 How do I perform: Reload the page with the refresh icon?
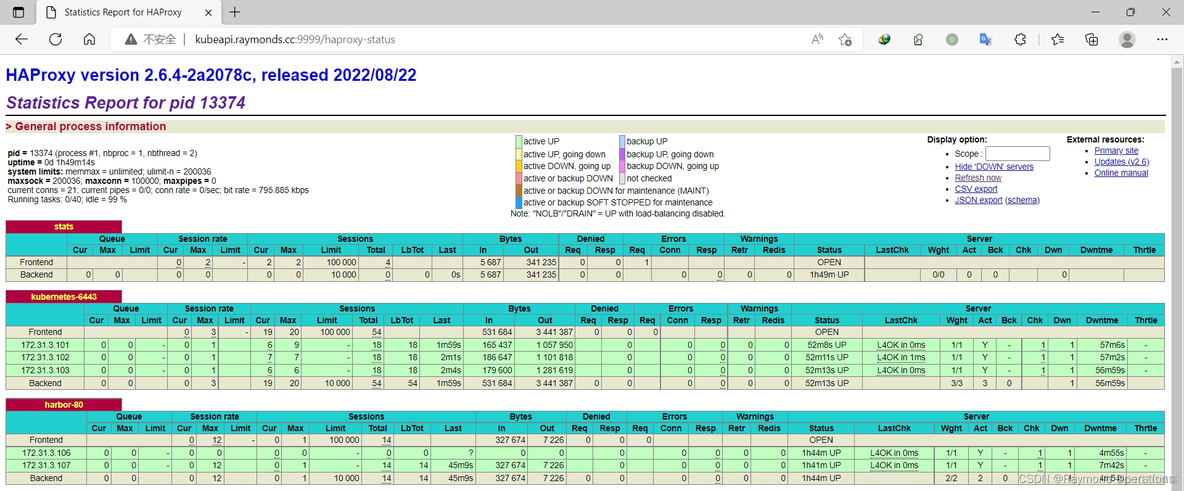pyautogui.click(x=55, y=39)
